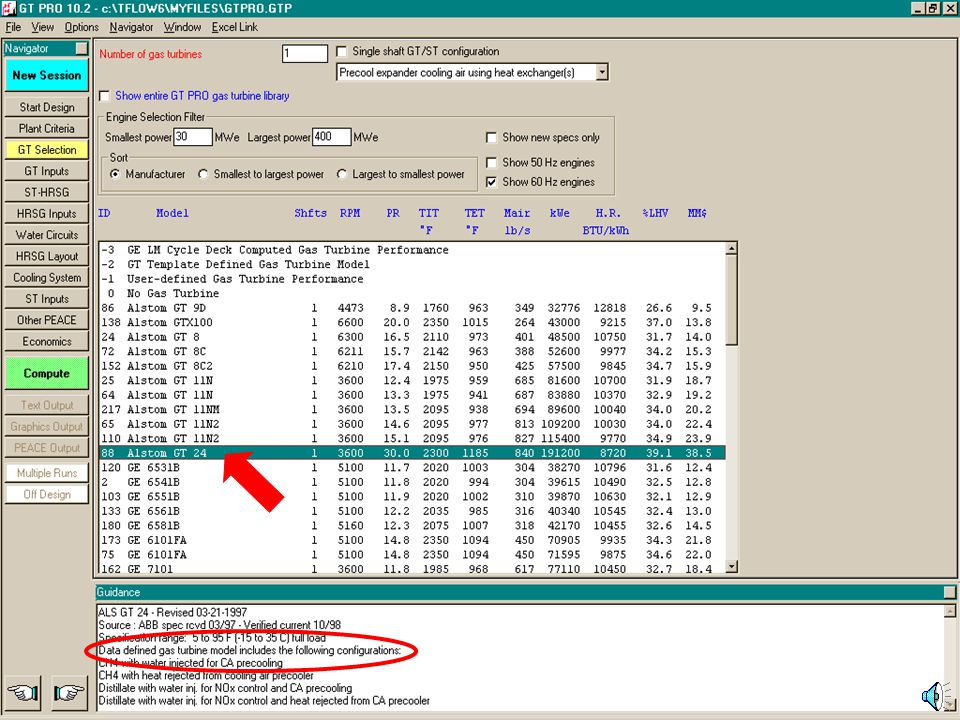
Task: Select the Alstom GTX100 row
Action: (412, 323)
